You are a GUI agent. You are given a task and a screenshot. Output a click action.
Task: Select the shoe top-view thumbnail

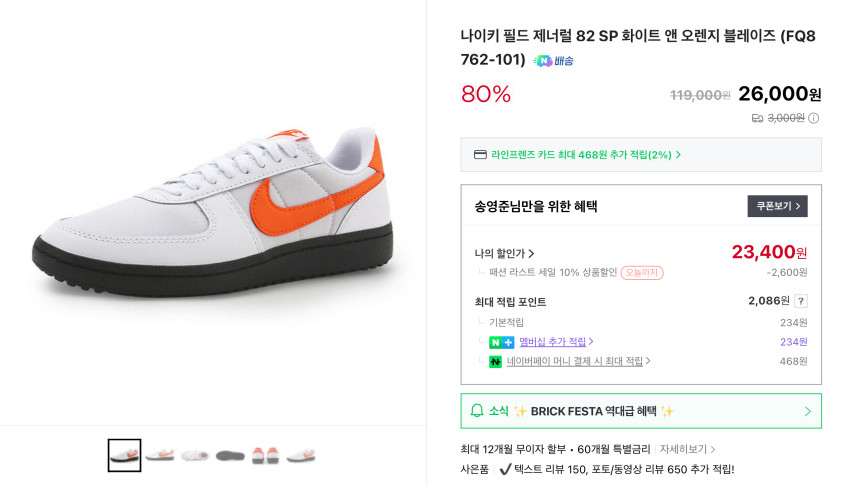(195, 455)
